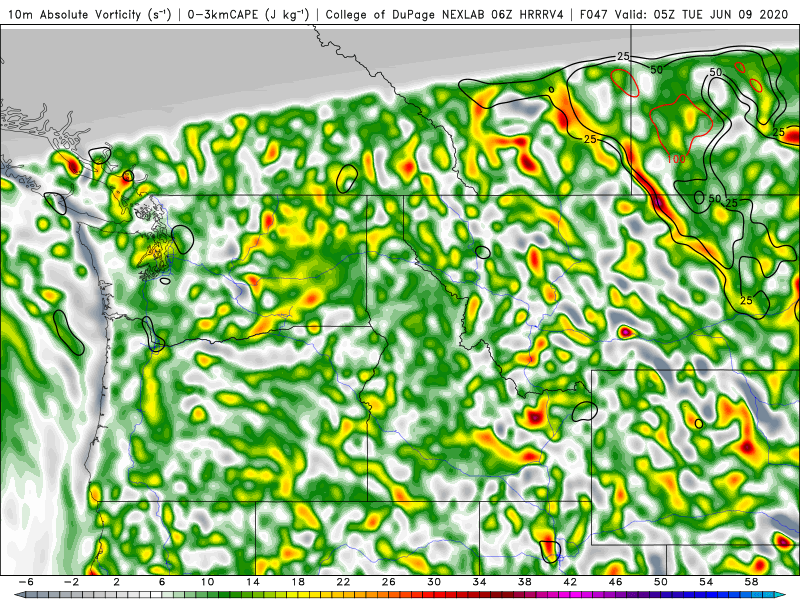Screen dimensions: 800x600
Task: Click the "Valid: 05Z TUE JUN 09 2020" text
Action: (702, 14)
